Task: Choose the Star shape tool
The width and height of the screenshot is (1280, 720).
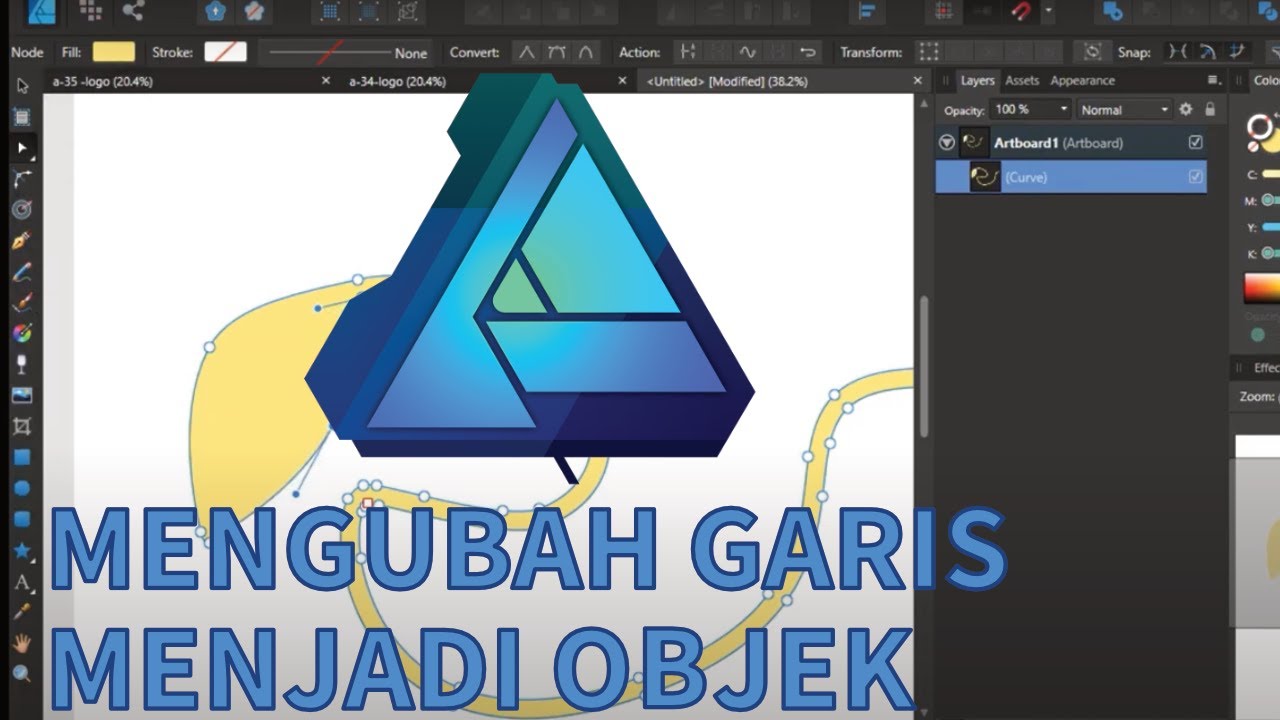Action: pyautogui.click(x=21, y=550)
